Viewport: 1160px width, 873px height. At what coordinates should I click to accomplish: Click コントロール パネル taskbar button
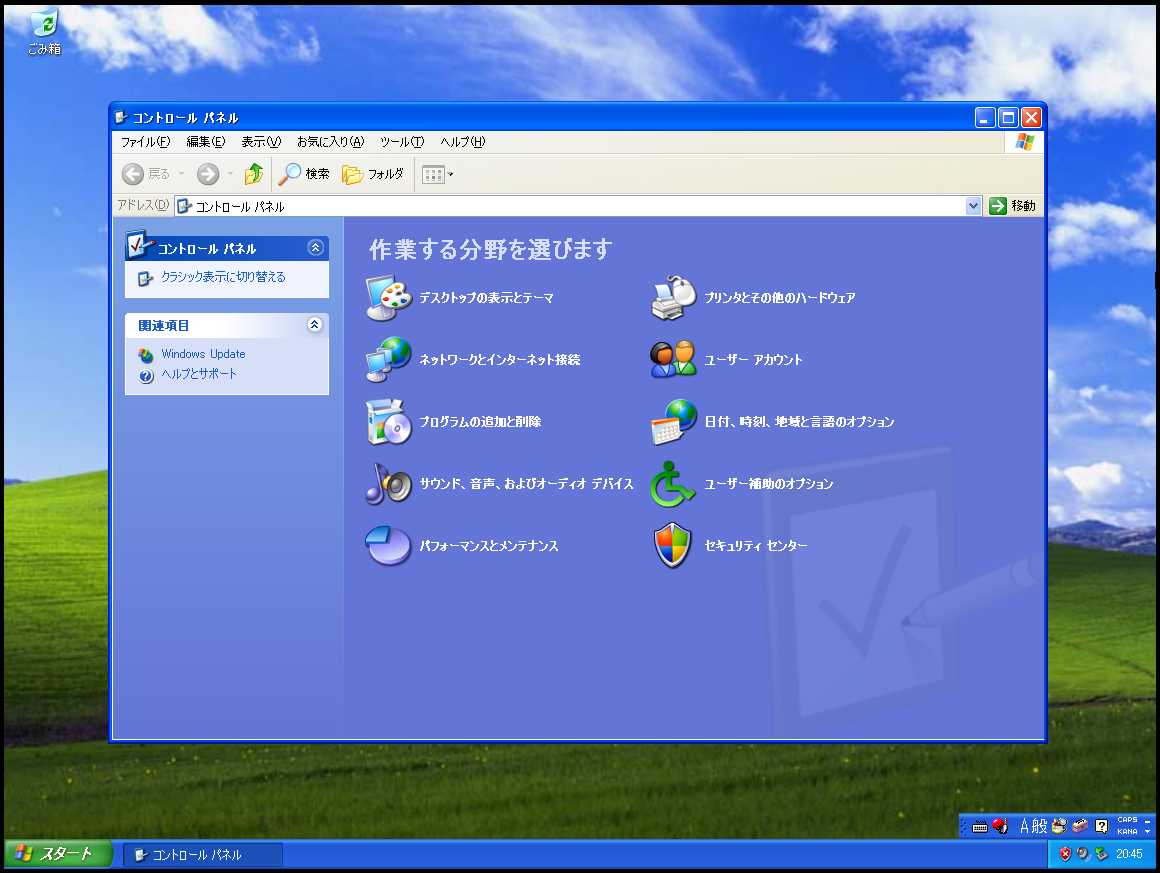tap(203, 855)
